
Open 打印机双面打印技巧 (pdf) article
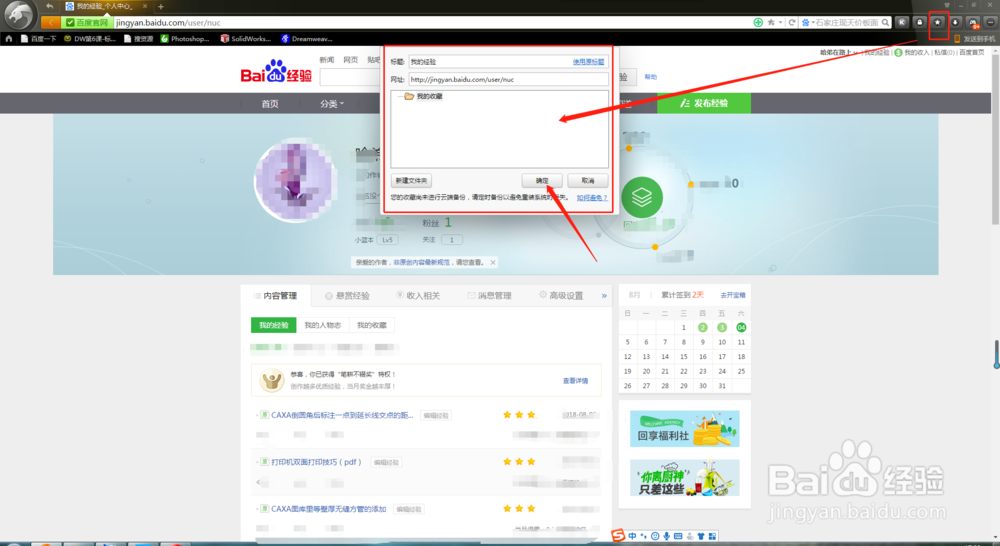[x=316, y=462]
